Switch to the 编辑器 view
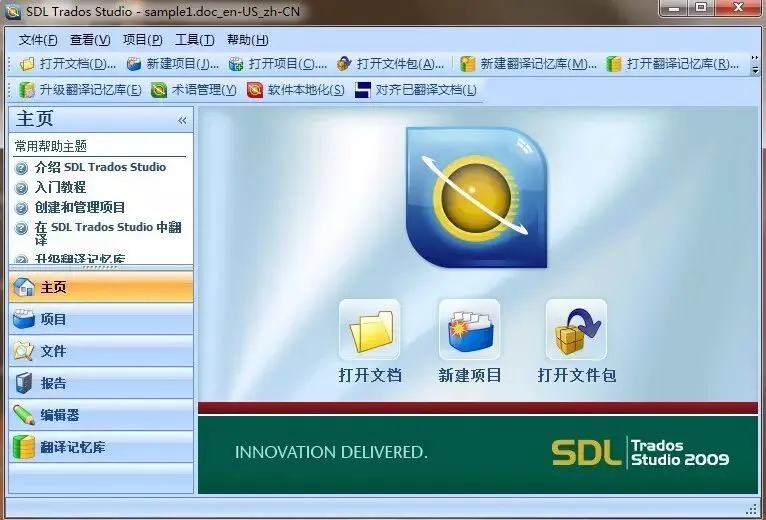The image size is (766, 520). (x=101, y=415)
